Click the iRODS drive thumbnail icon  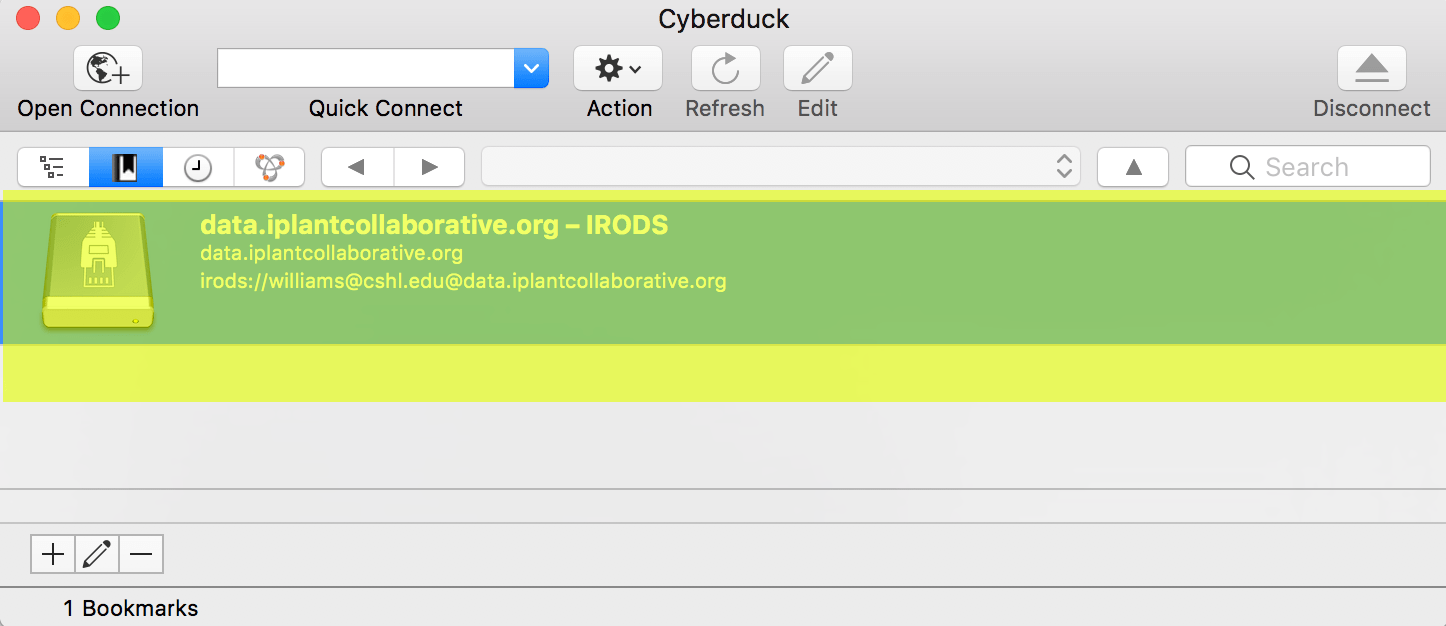tap(96, 270)
